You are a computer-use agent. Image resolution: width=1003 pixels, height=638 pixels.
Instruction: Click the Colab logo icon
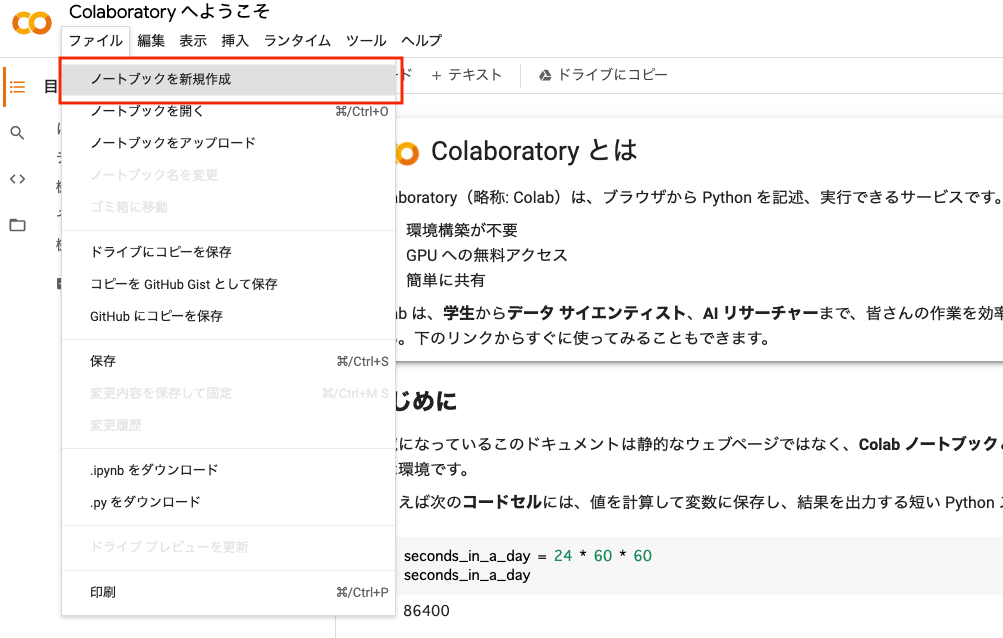pyautogui.click(x=31, y=24)
